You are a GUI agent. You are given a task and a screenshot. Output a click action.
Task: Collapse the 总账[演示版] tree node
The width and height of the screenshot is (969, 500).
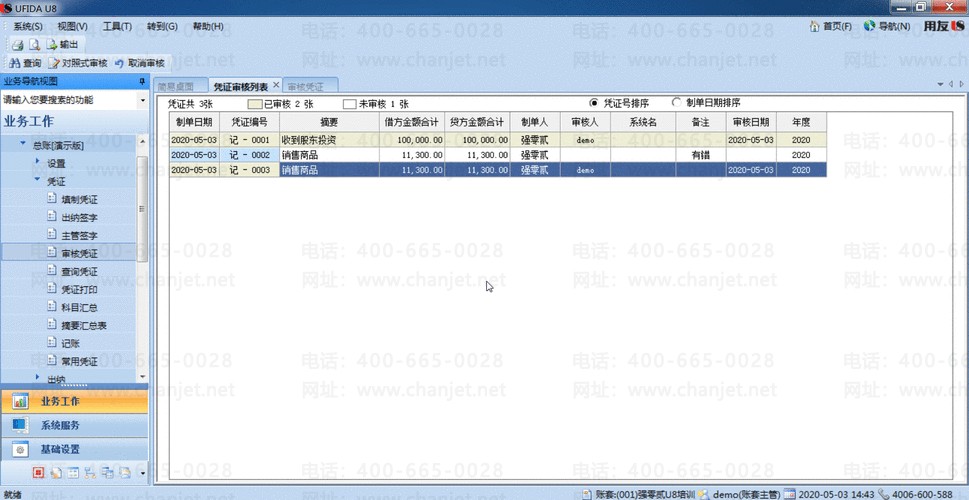pos(23,143)
